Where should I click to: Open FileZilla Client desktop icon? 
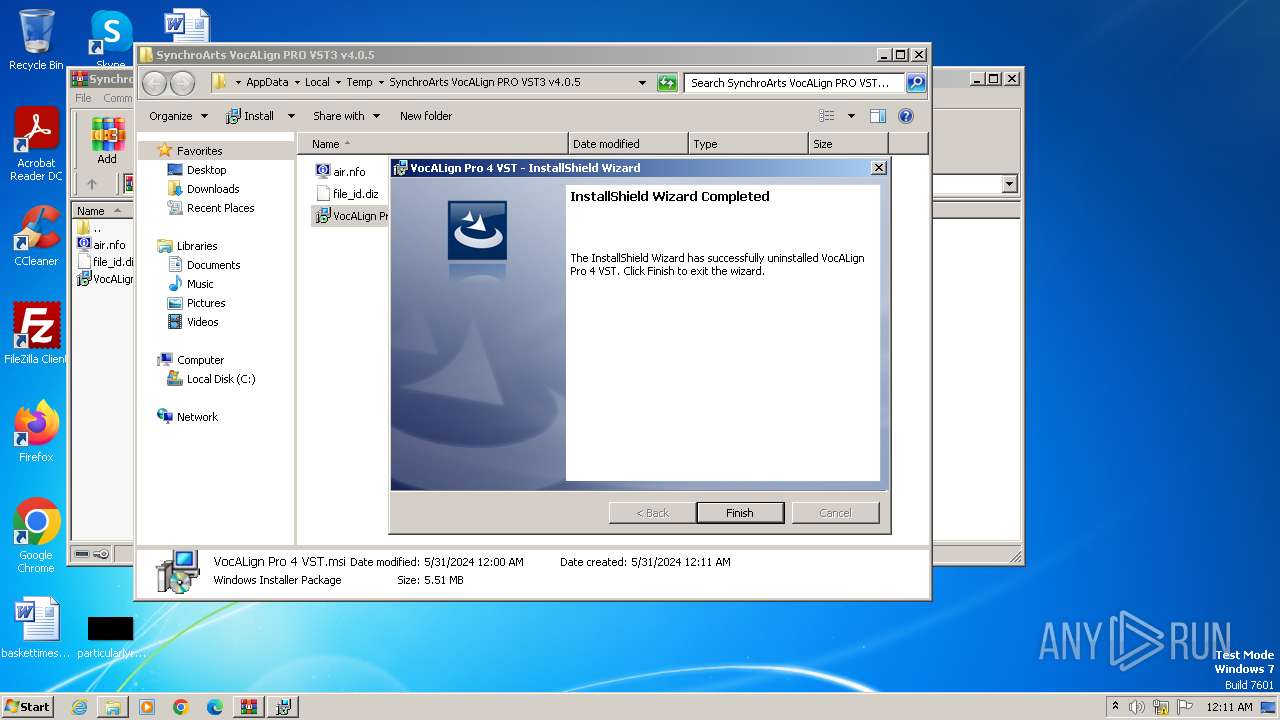36,334
